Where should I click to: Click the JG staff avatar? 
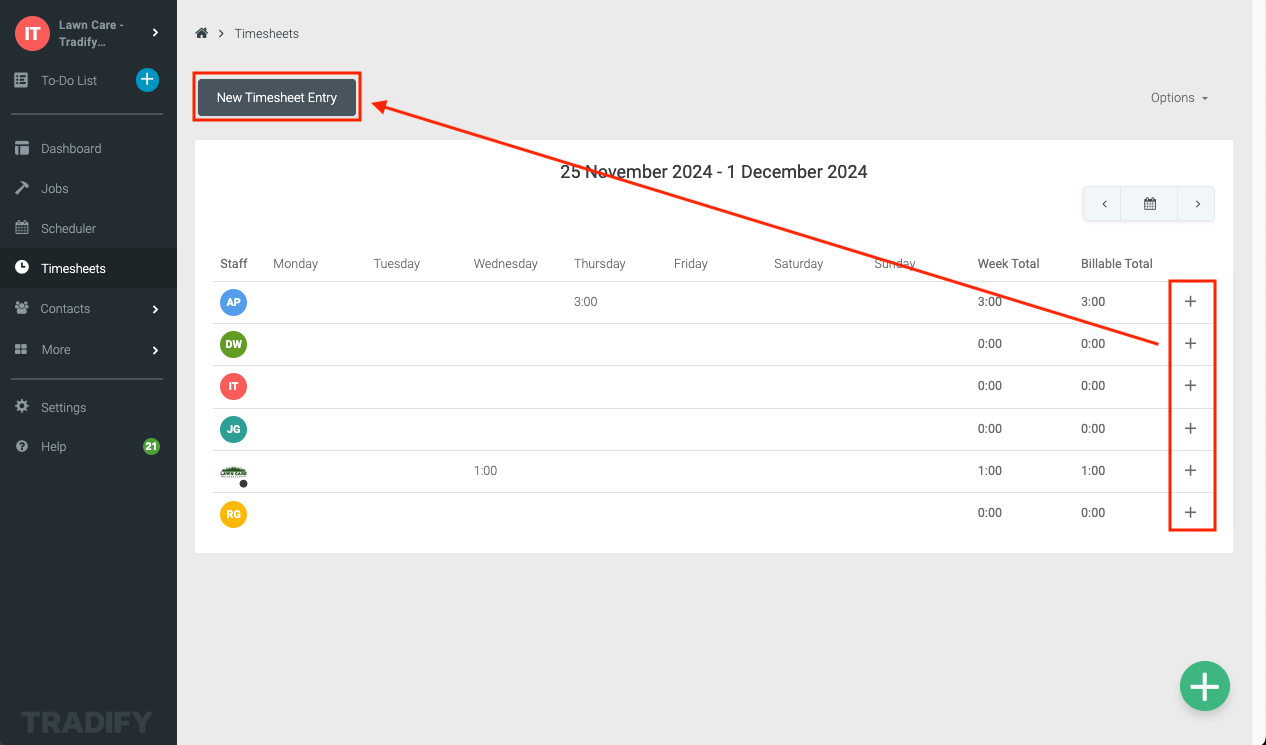click(x=233, y=429)
